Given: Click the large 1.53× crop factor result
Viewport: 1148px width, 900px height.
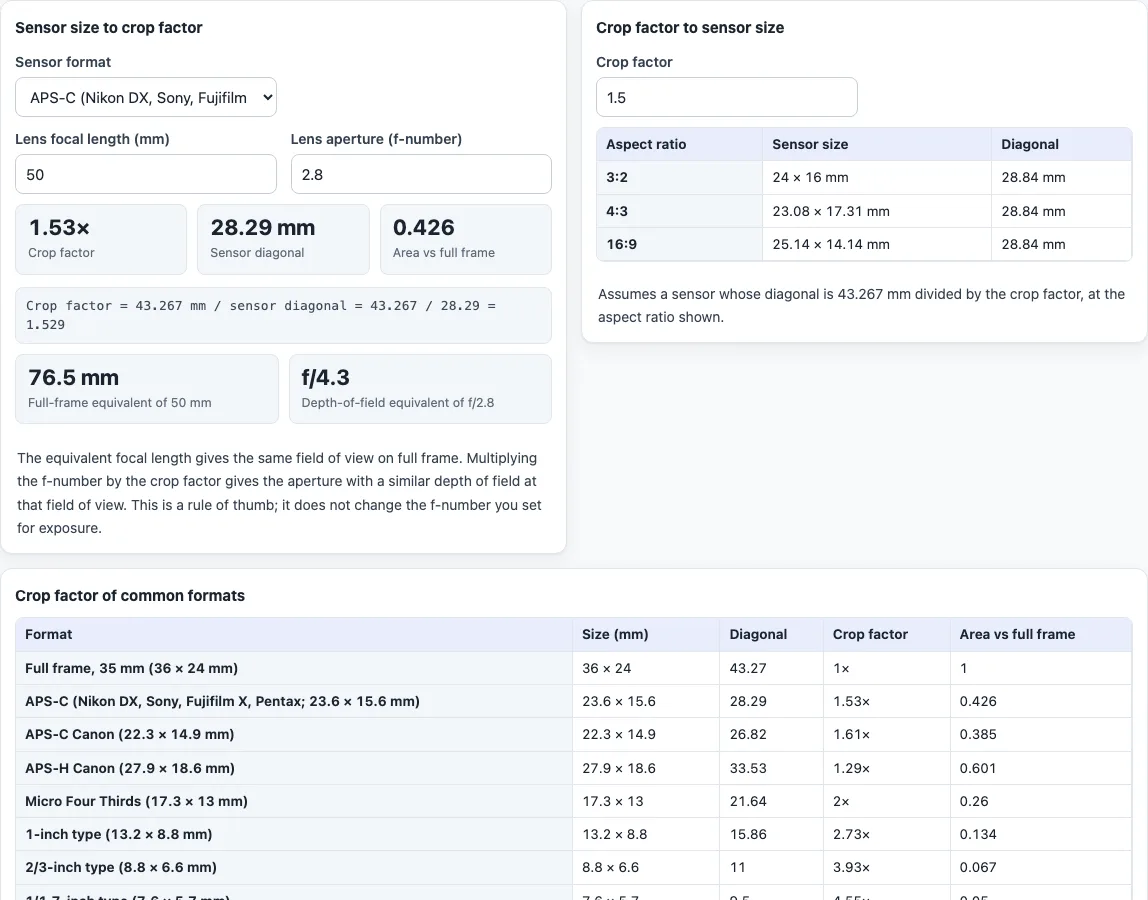Looking at the screenshot, I should 59,227.
